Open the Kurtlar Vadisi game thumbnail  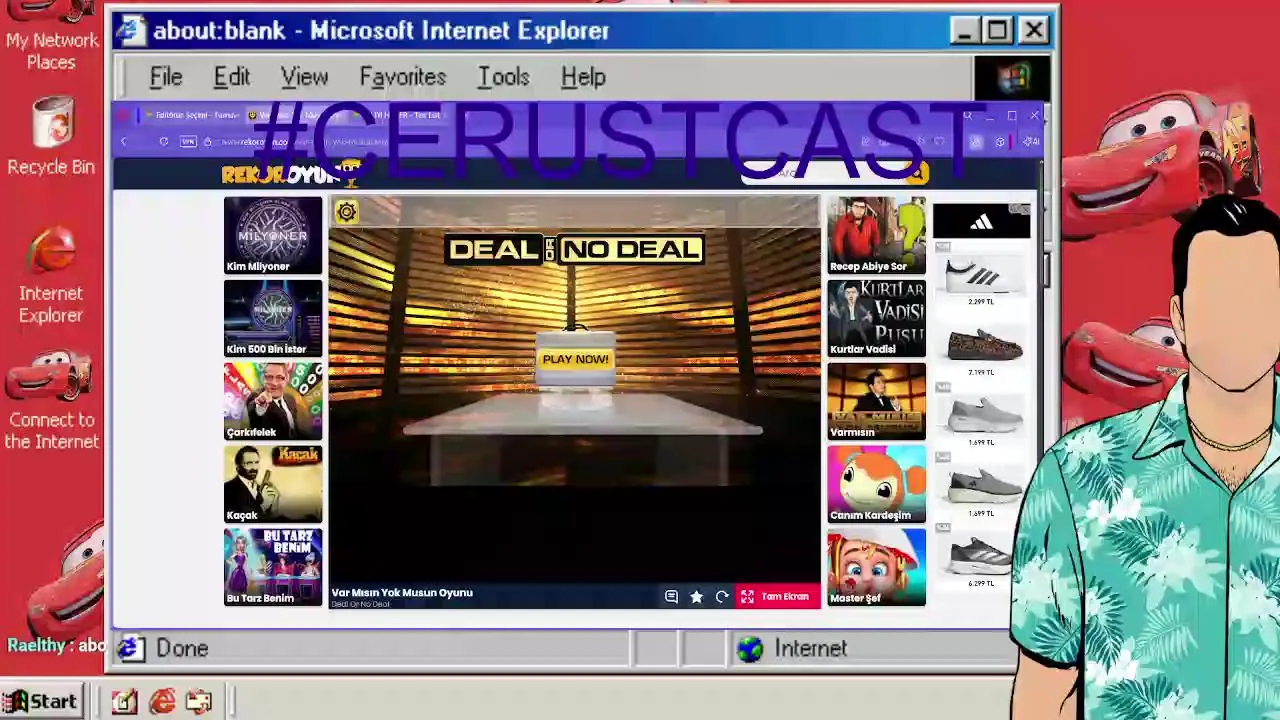pyautogui.click(x=876, y=318)
